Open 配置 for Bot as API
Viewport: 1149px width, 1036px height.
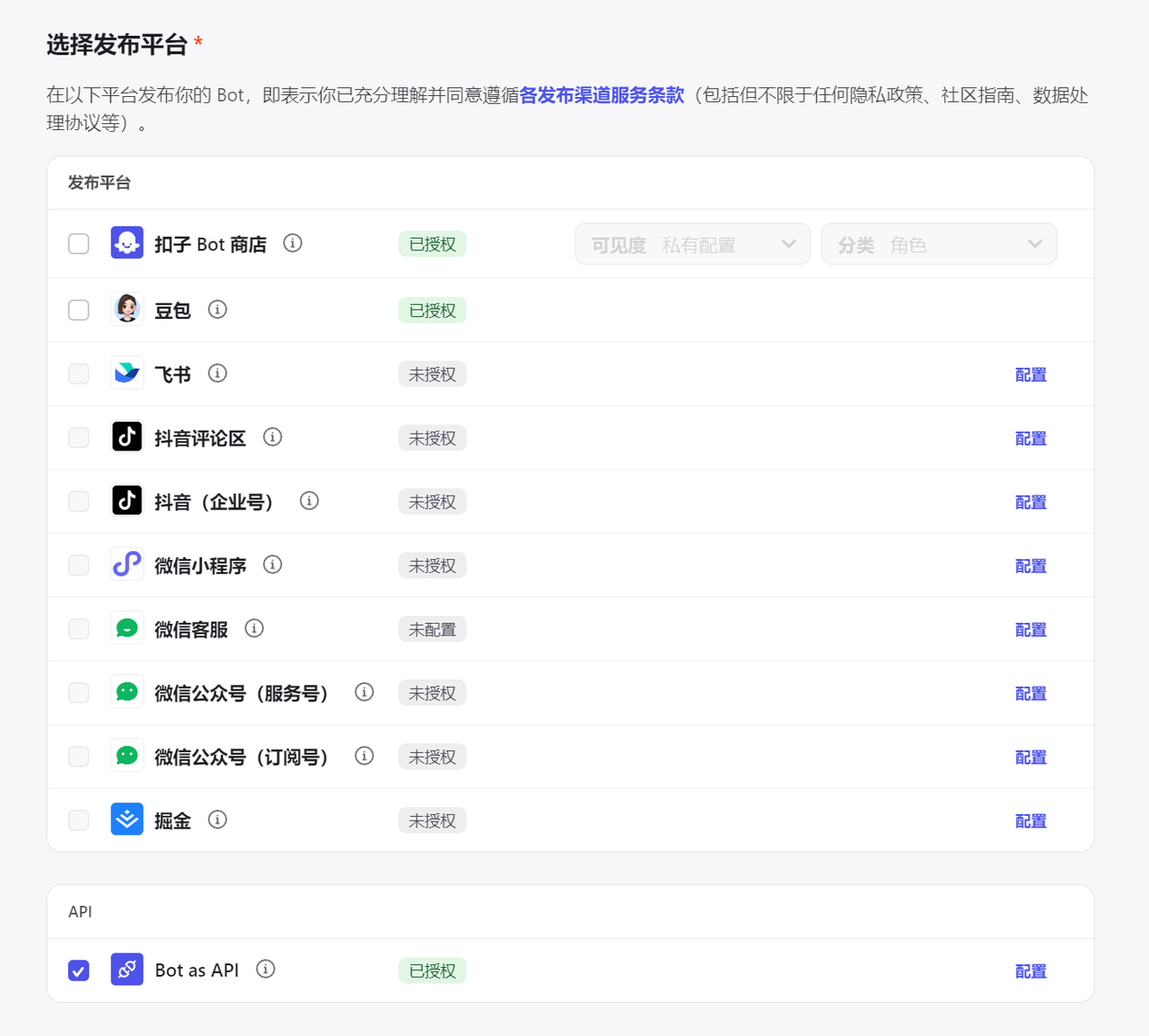(1031, 970)
